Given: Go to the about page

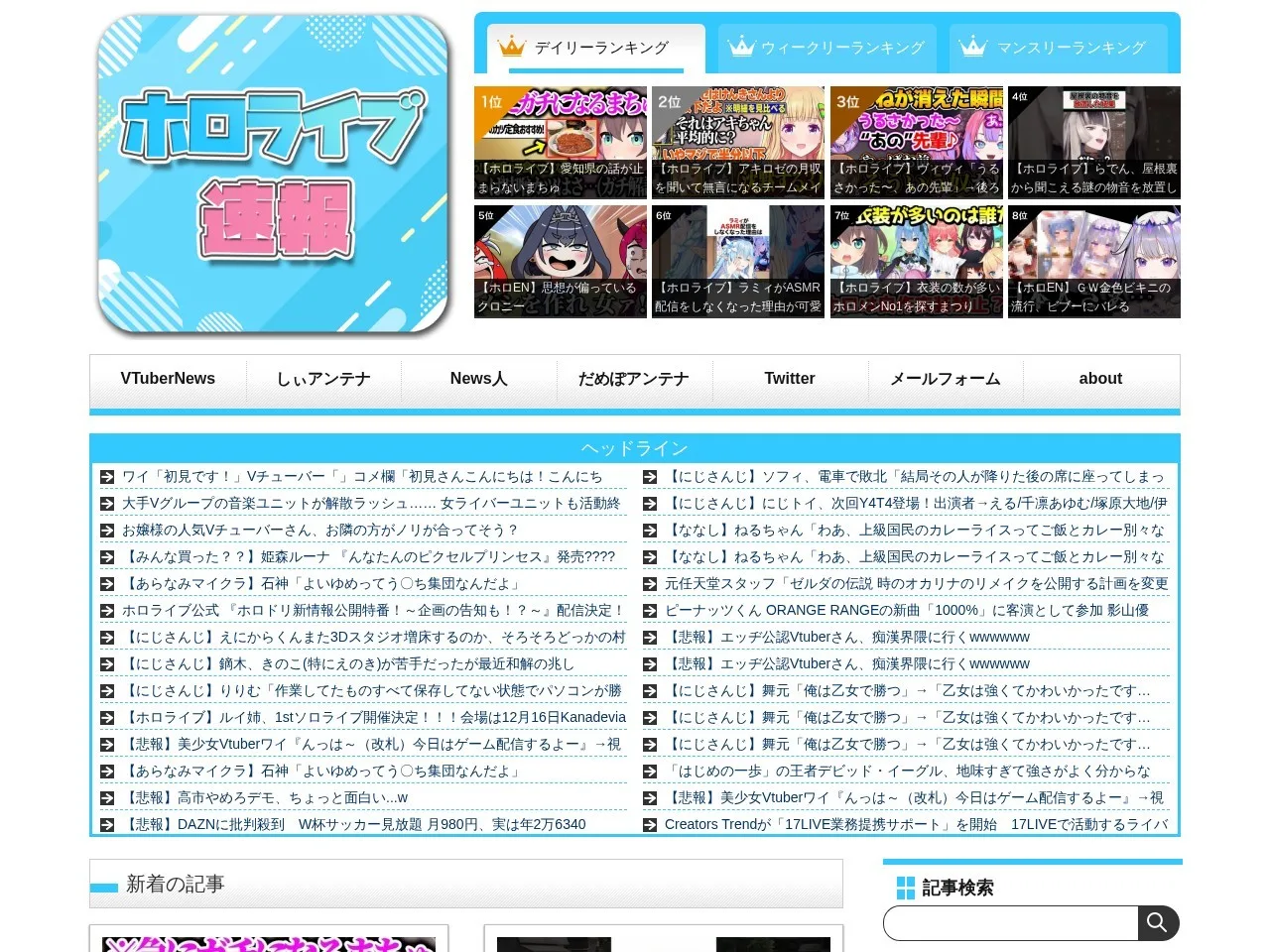Looking at the screenshot, I should (x=1100, y=379).
